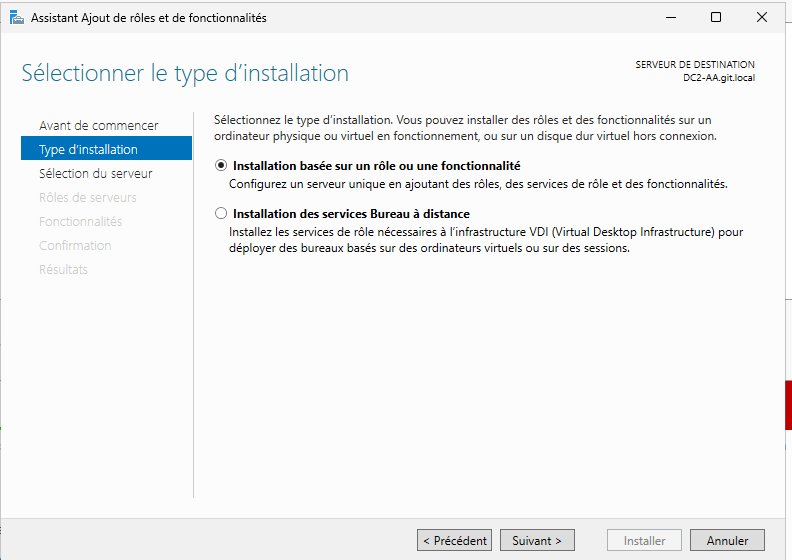Image resolution: width=792 pixels, height=560 pixels.
Task: Maximize the wizard window
Action: coord(716,18)
